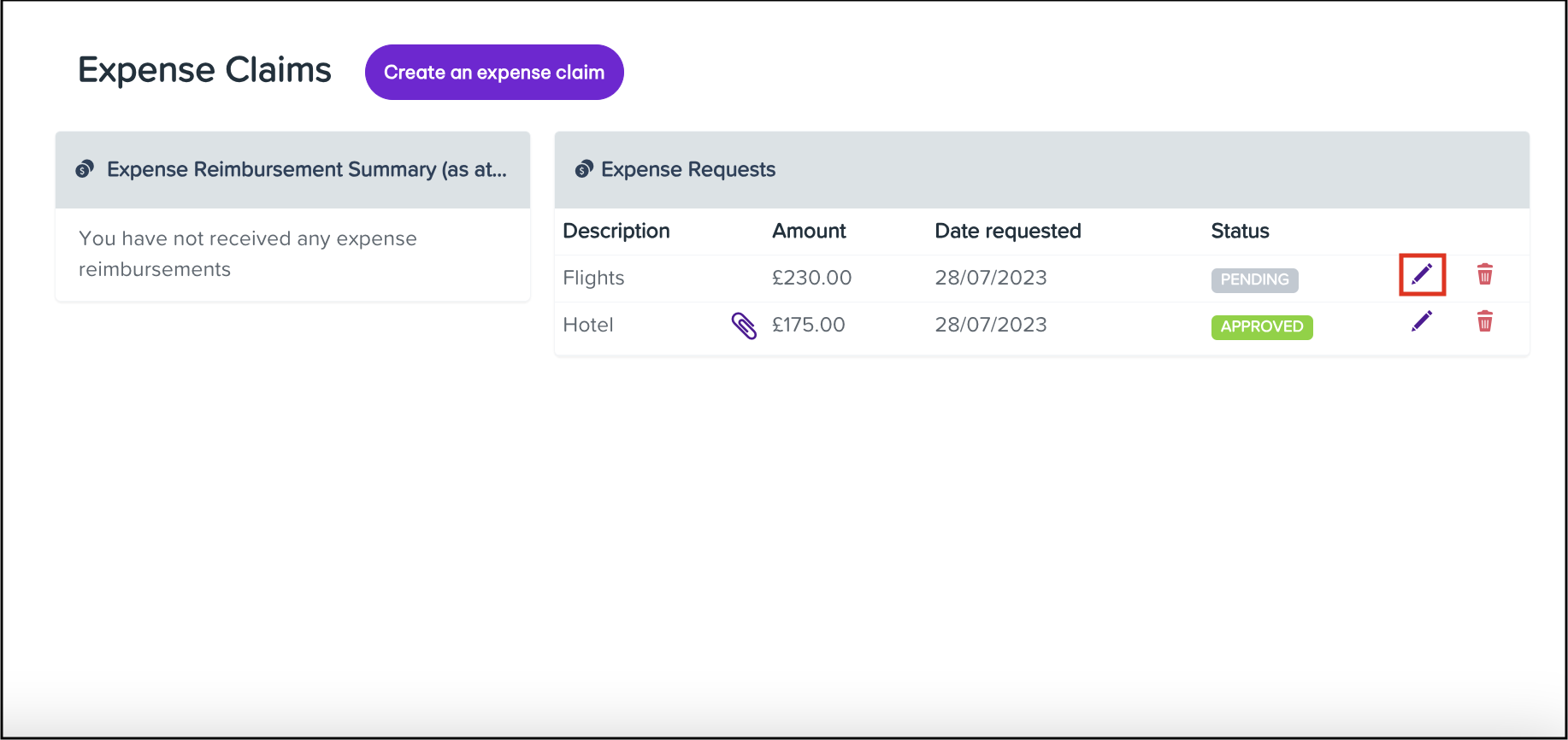1568x740 pixels.
Task: Edit the Hotel expense claim
Action: pyautogui.click(x=1421, y=321)
